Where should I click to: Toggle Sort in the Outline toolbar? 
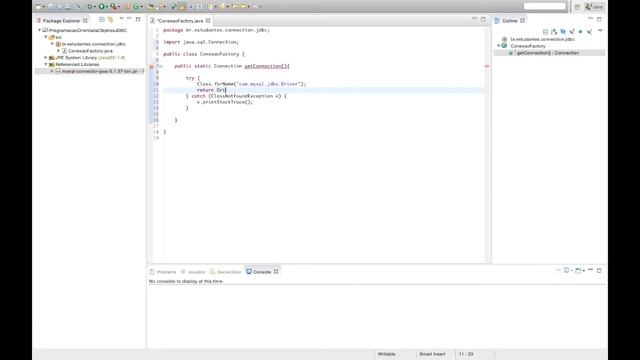click(x=554, y=31)
